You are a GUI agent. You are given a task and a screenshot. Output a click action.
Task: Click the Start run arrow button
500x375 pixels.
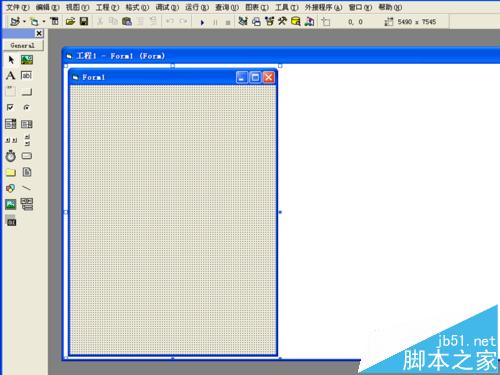(x=202, y=22)
